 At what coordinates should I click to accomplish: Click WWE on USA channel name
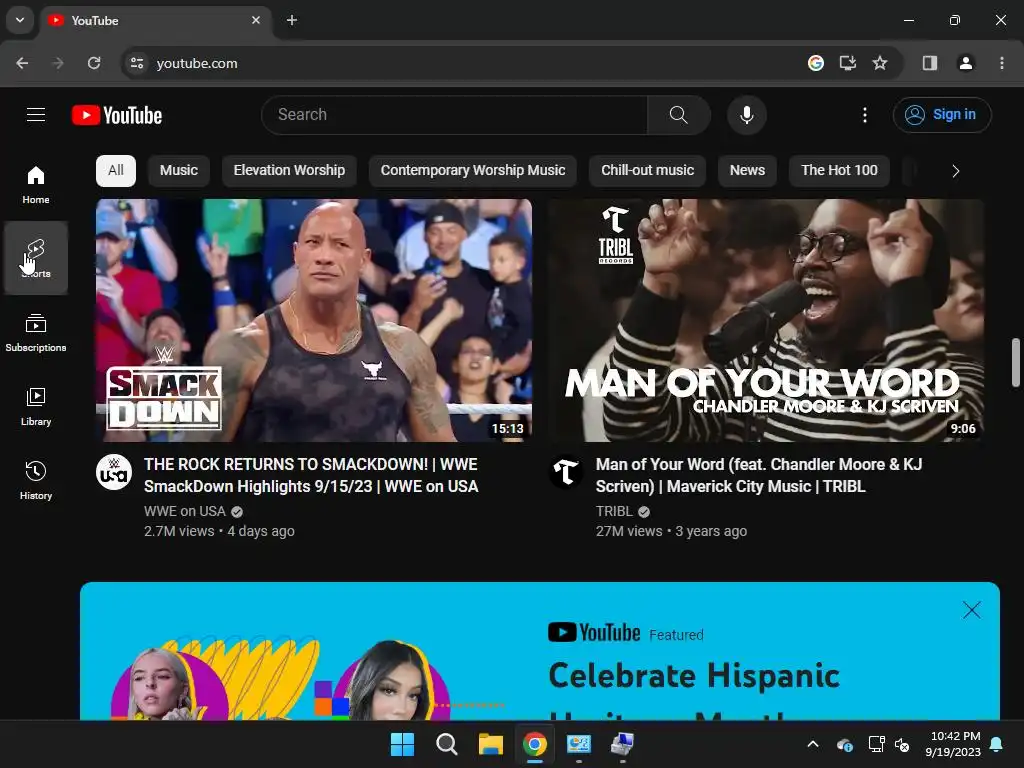coord(185,511)
